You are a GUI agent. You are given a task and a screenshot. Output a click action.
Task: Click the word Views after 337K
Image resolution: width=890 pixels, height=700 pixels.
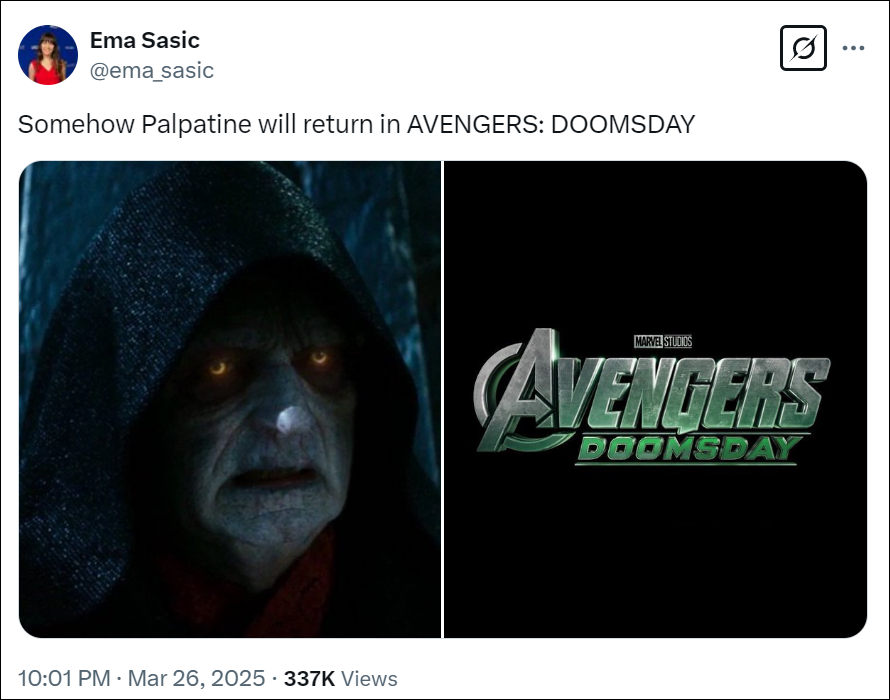[370, 678]
